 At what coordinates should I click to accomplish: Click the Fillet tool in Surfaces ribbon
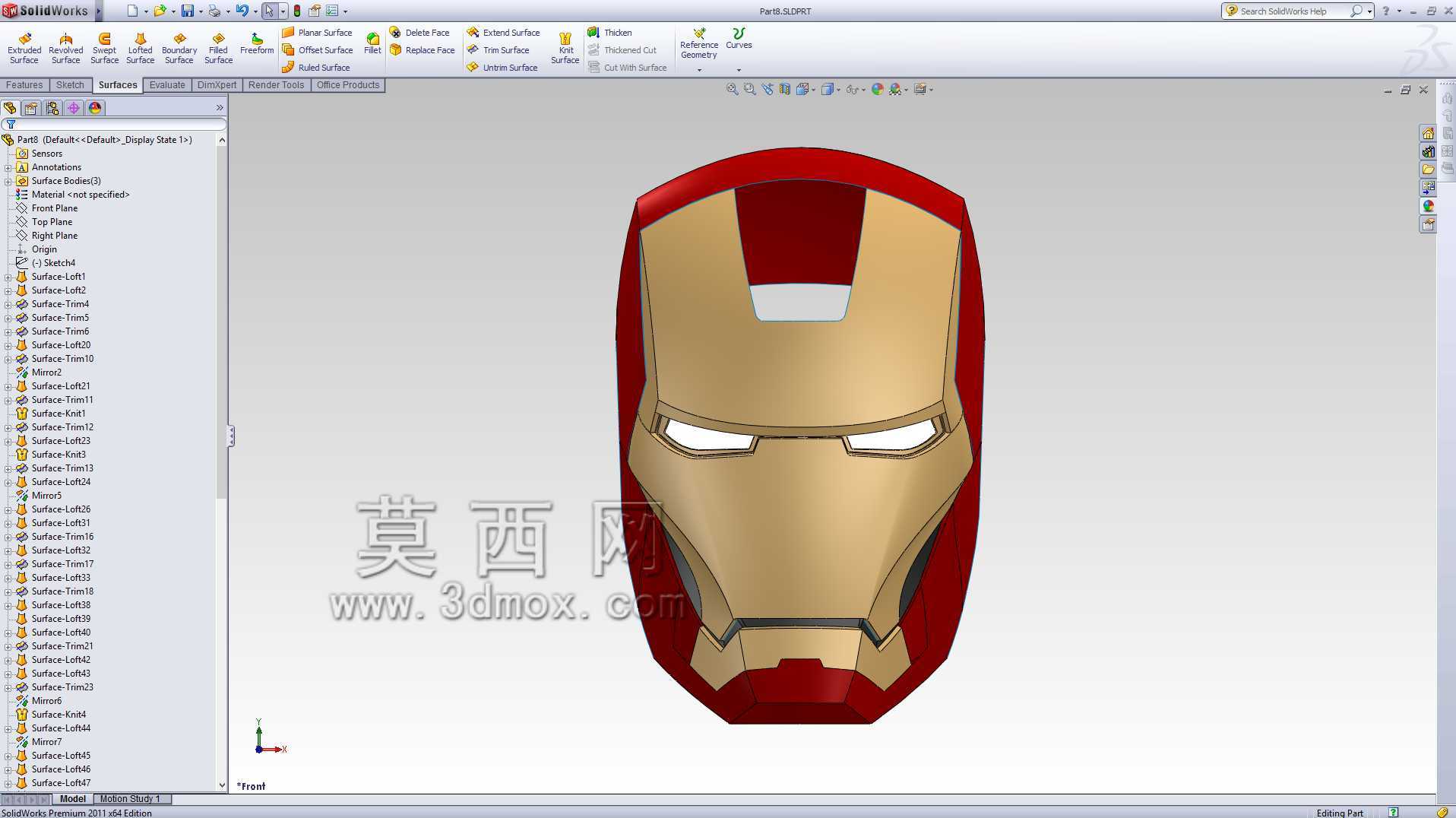372,43
